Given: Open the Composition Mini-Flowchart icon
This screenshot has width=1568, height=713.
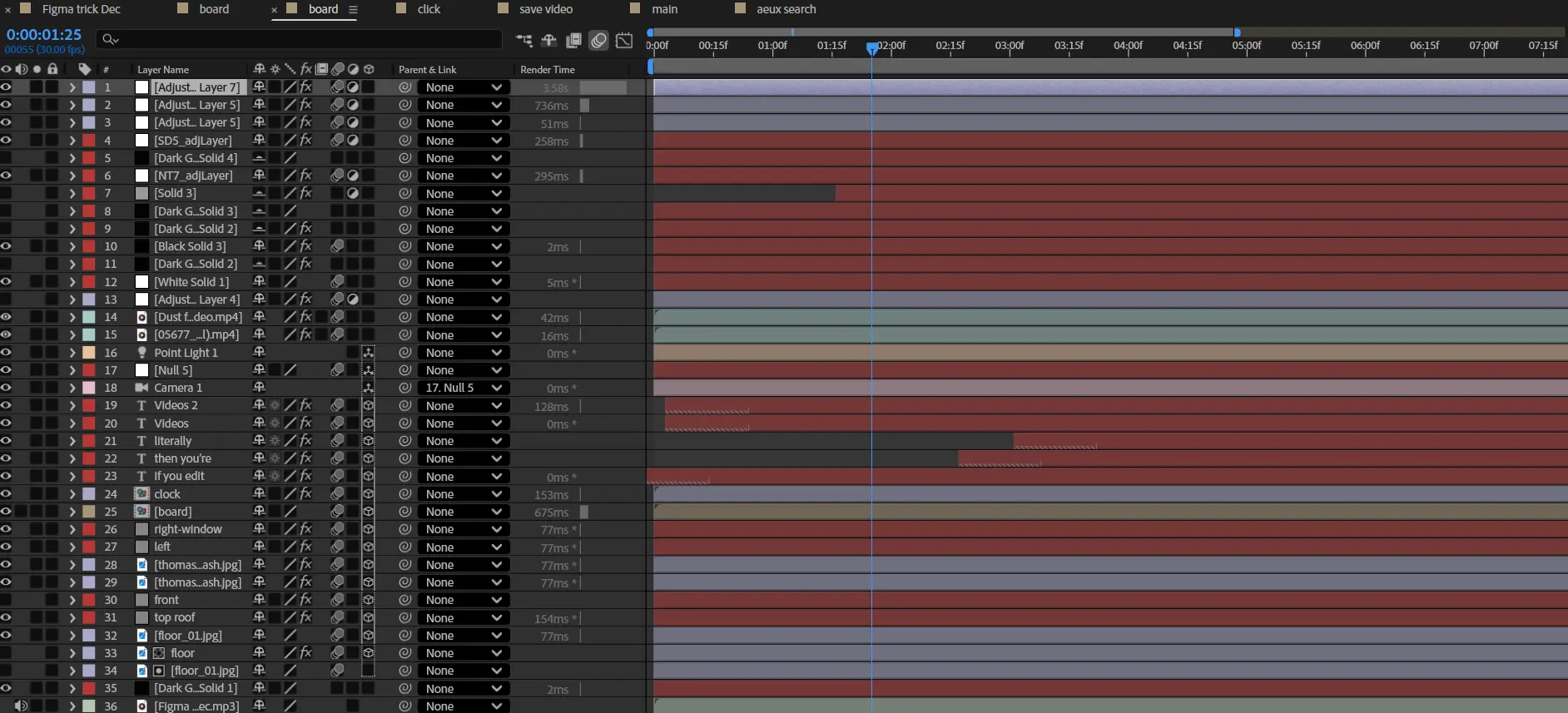Looking at the screenshot, I should pyautogui.click(x=523, y=40).
